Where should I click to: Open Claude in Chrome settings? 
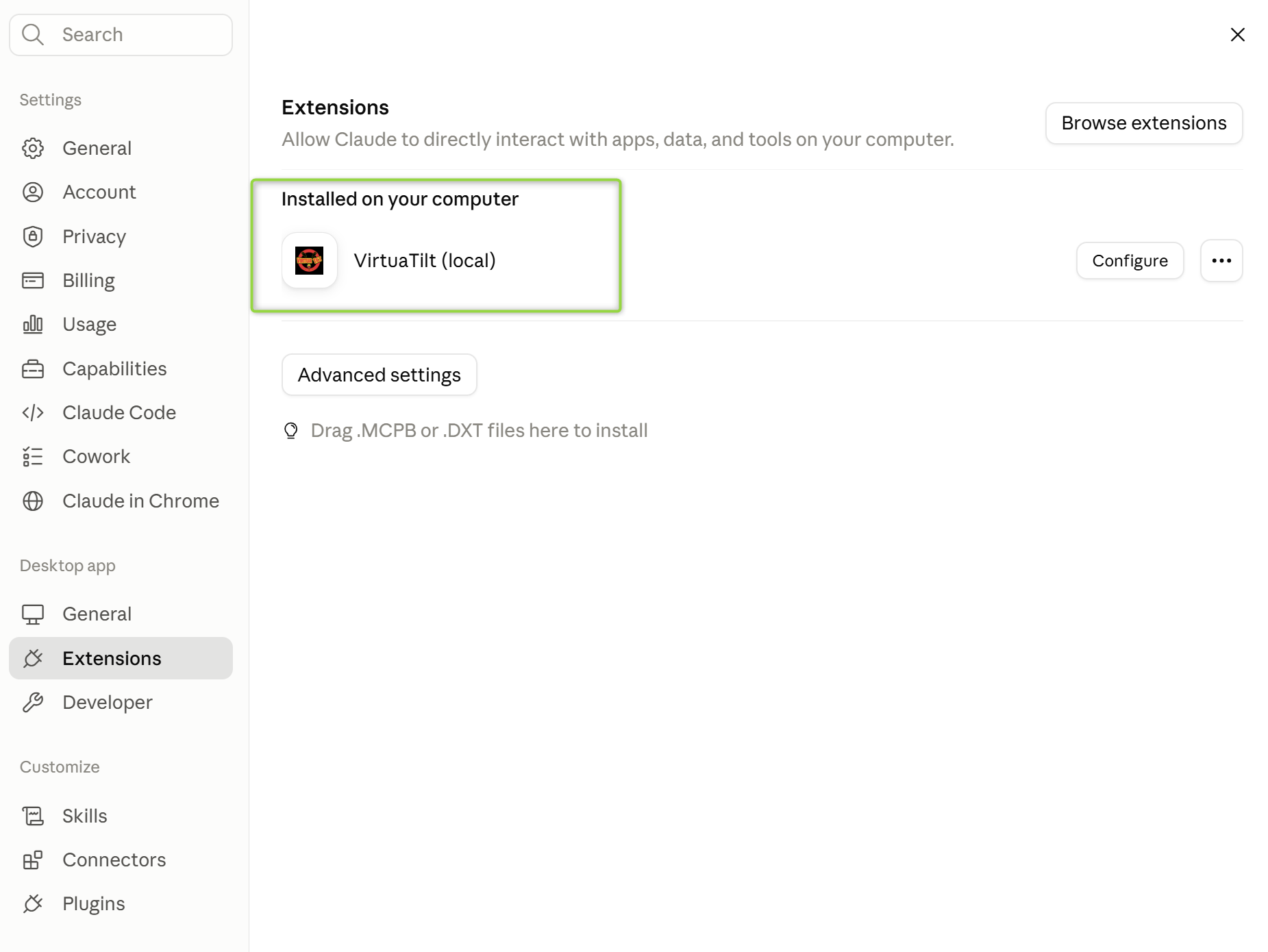(121, 501)
